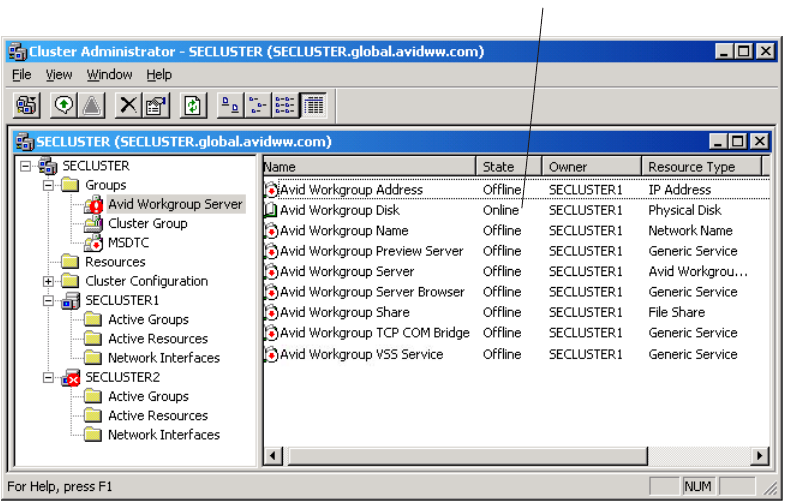Screen dimensions: 785x503
Task: Click the MSDTC group icon
Action: tap(94, 243)
